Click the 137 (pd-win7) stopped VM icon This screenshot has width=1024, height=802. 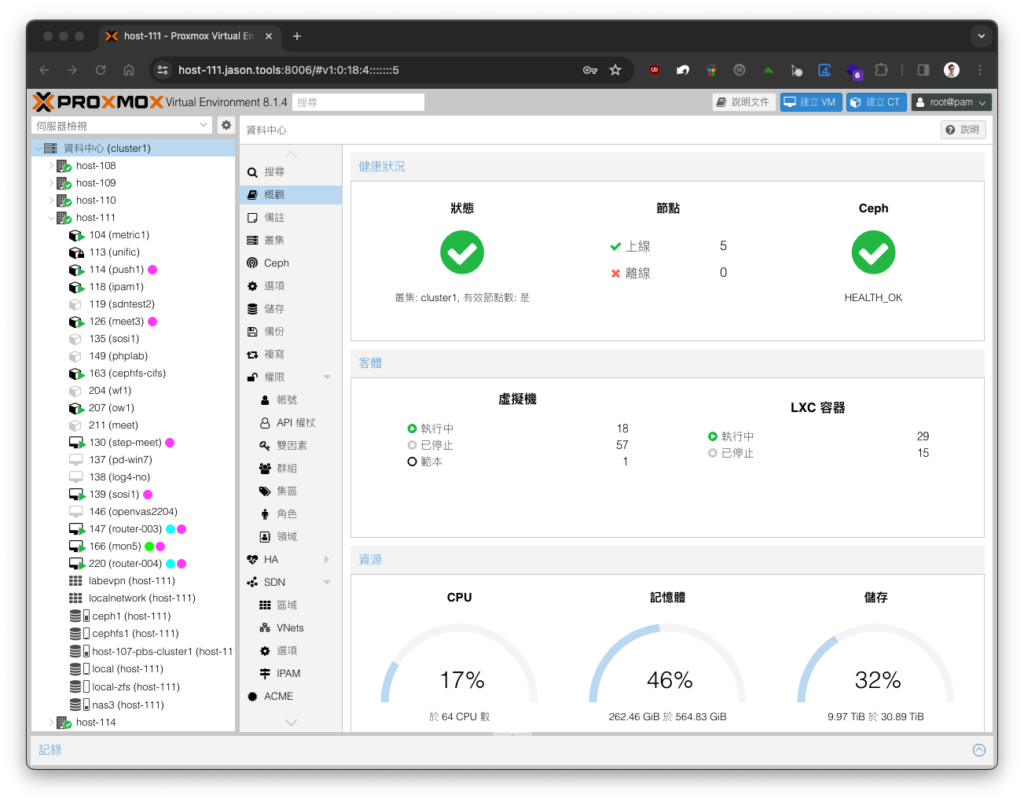[76, 460]
